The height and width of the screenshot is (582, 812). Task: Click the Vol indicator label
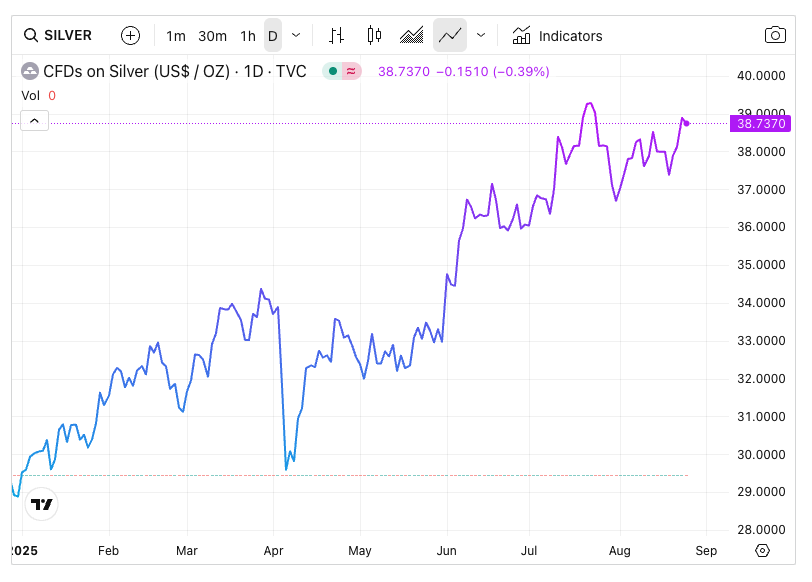coord(30,96)
